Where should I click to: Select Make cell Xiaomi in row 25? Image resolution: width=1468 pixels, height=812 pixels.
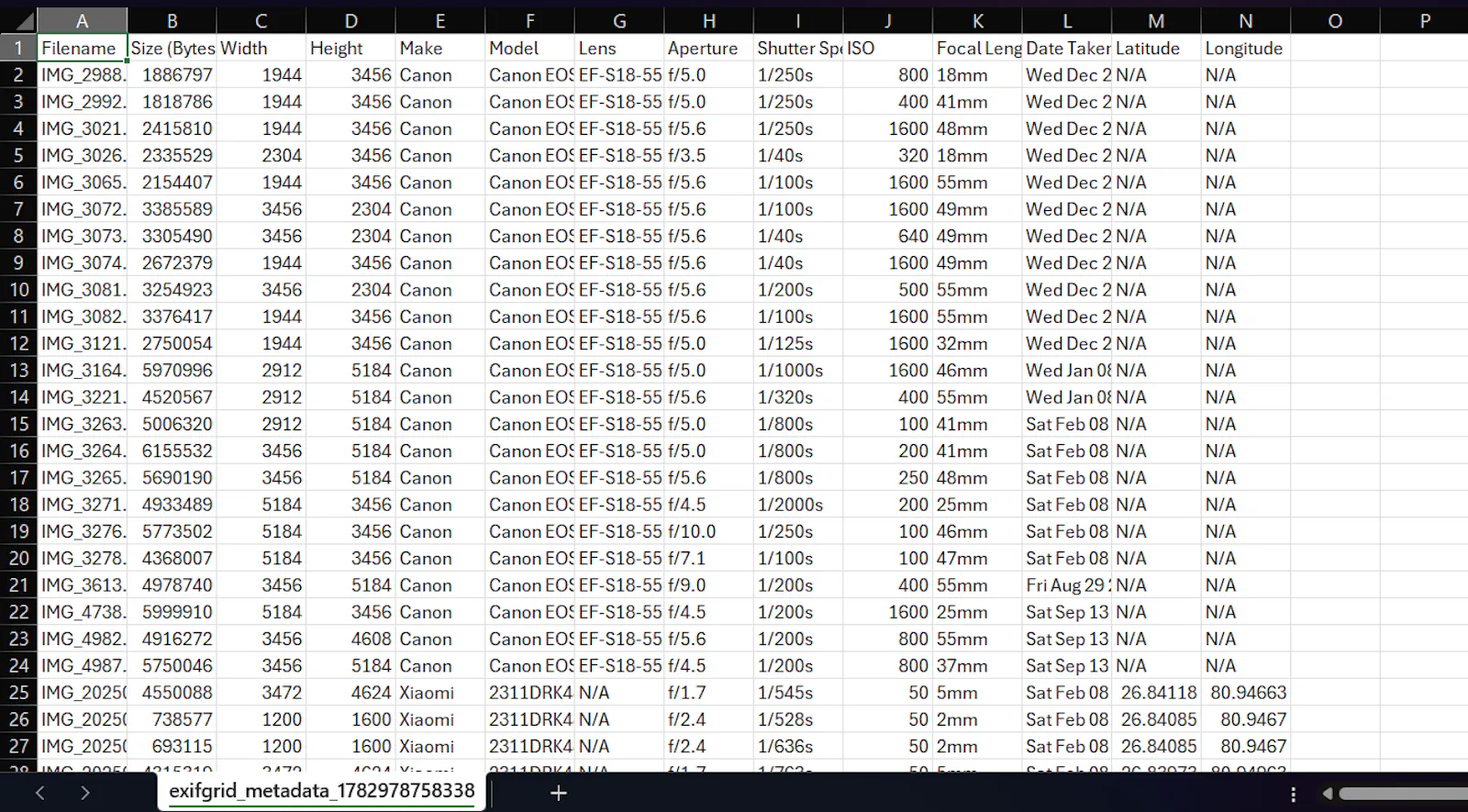coord(440,692)
